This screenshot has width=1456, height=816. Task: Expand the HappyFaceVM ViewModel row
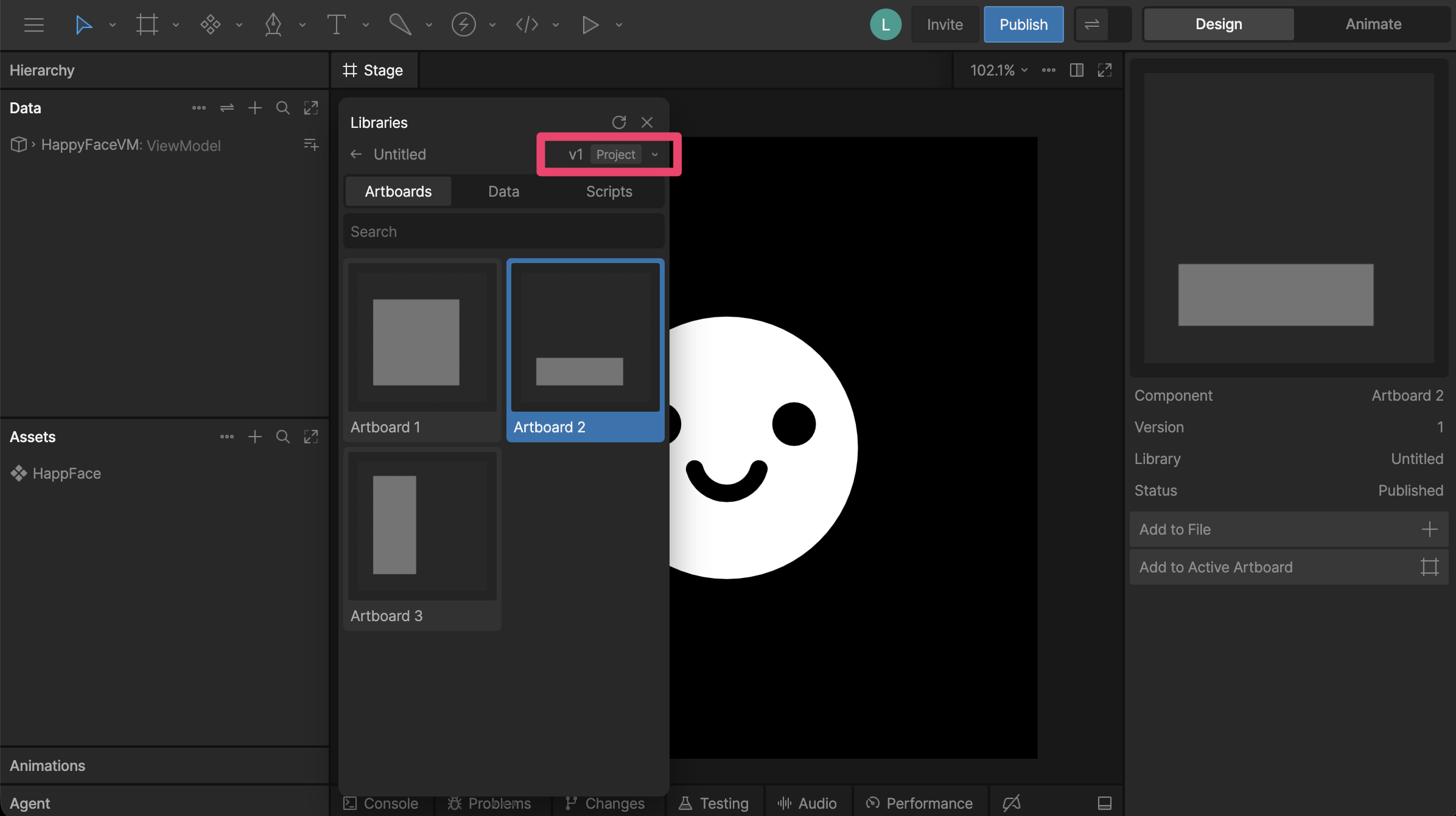[33, 144]
